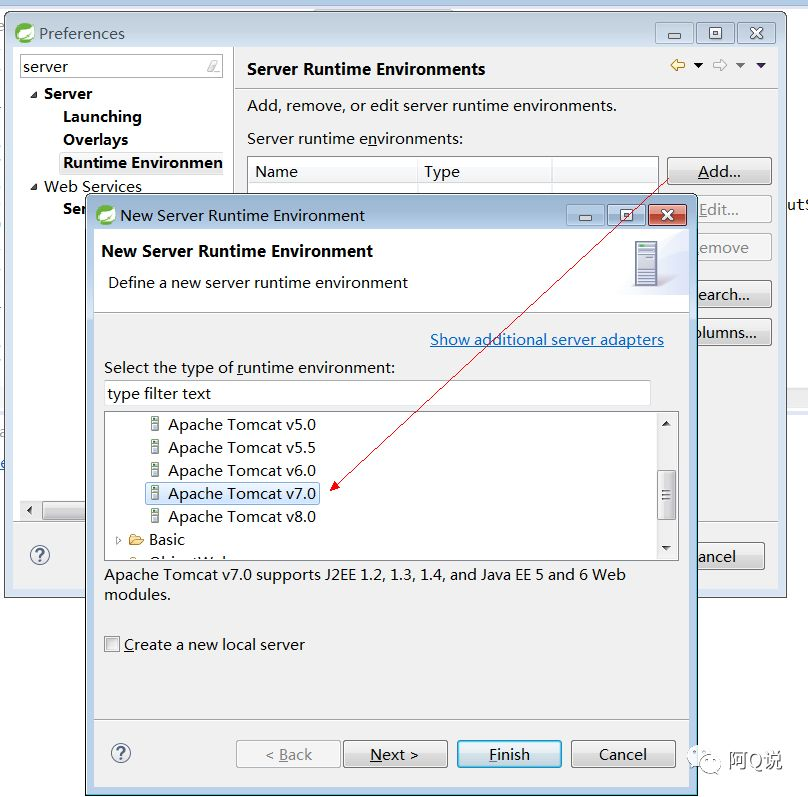Collapse the Web Services tree node
This screenshot has height=797, width=808.
tap(34, 187)
